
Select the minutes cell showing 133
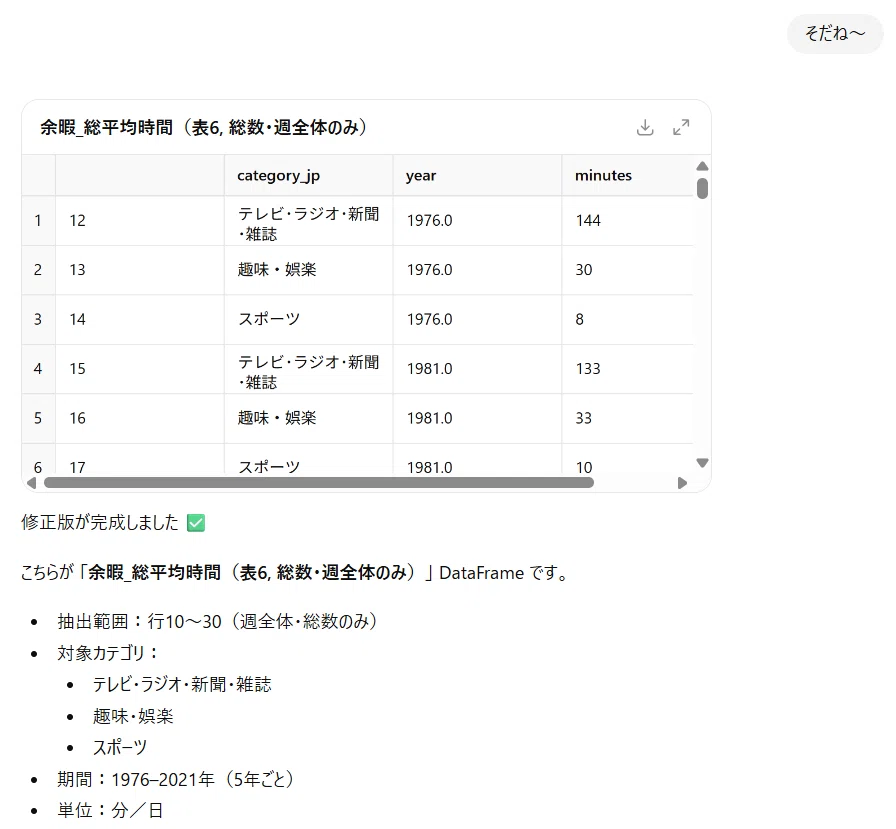coord(627,369)
